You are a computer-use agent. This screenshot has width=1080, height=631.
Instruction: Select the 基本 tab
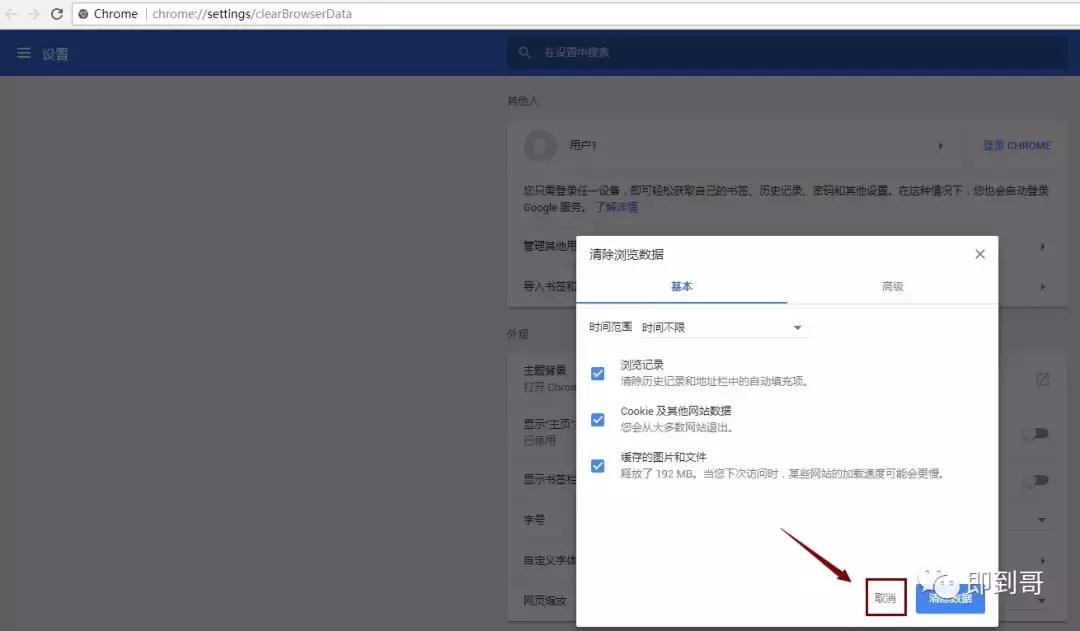(x=681, y=286)
